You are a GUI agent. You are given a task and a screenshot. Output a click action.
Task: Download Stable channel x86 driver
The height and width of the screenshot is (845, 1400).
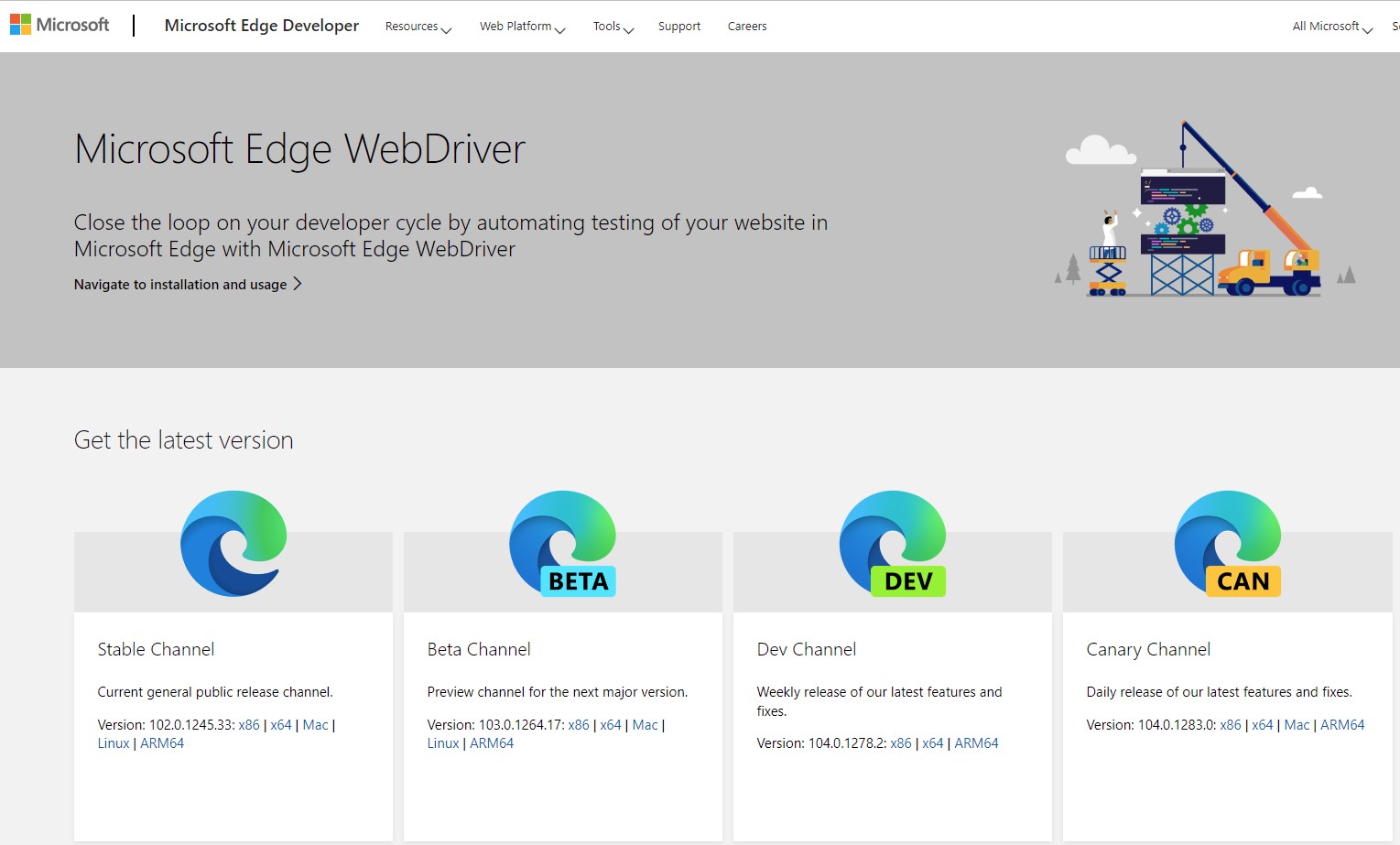click(249, 725)
